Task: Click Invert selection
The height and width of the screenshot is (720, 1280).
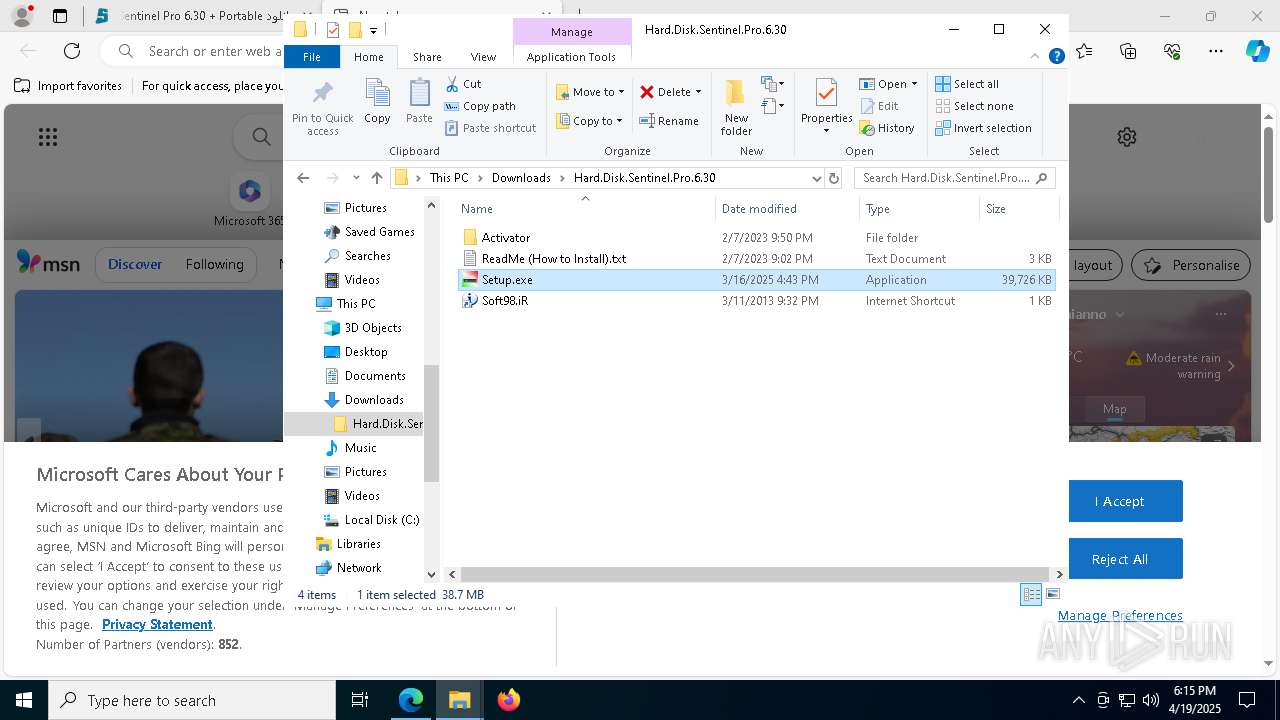Action: pos(983,128)
